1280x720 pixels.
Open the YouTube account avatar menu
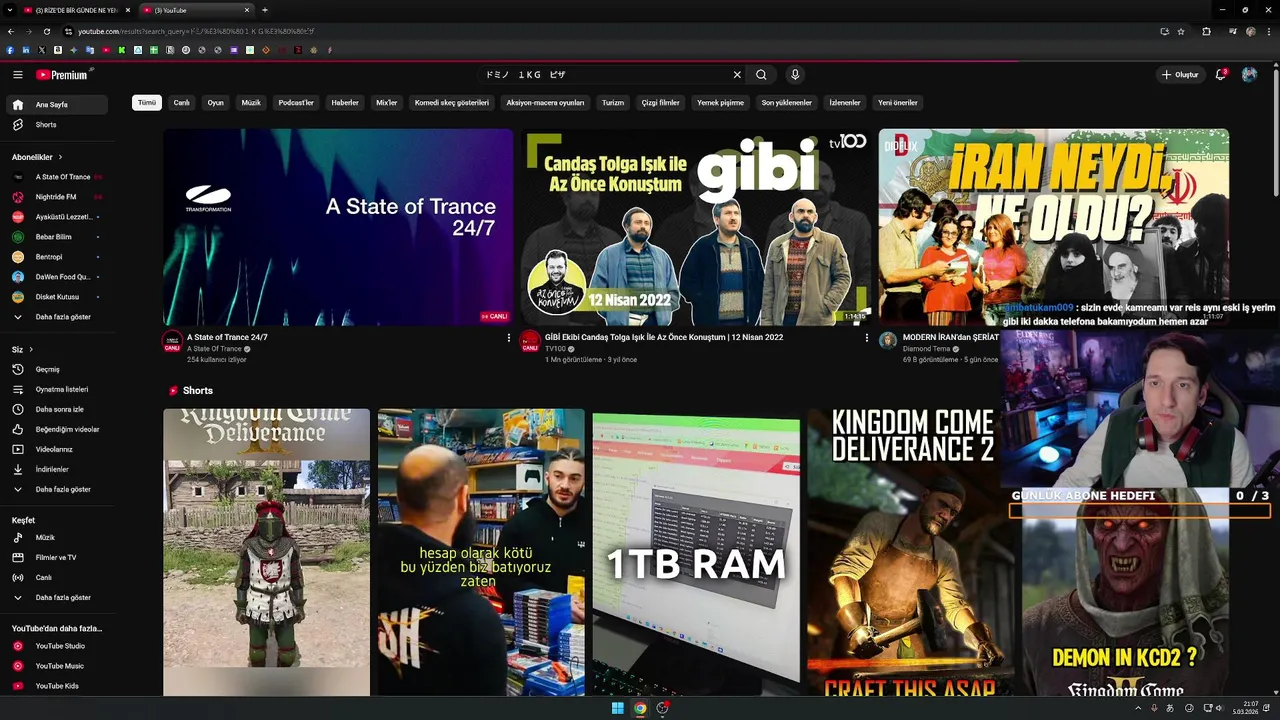click(x=1249, y=75)
